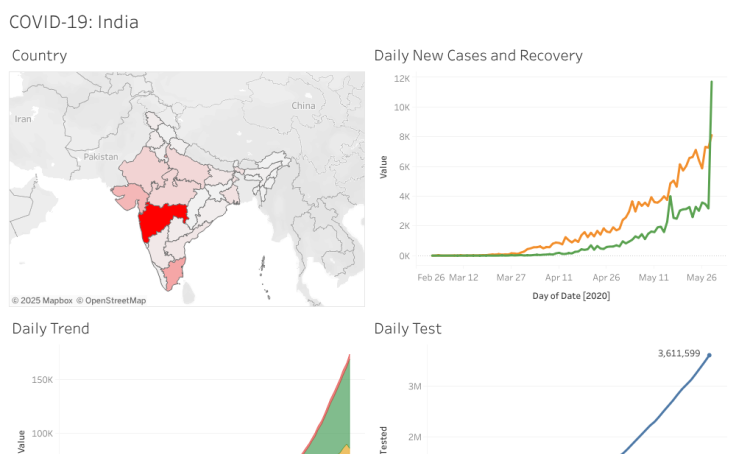Select the 'Daily Test' chart title
The width and height of the screenshot is (736, 454).
408,328
